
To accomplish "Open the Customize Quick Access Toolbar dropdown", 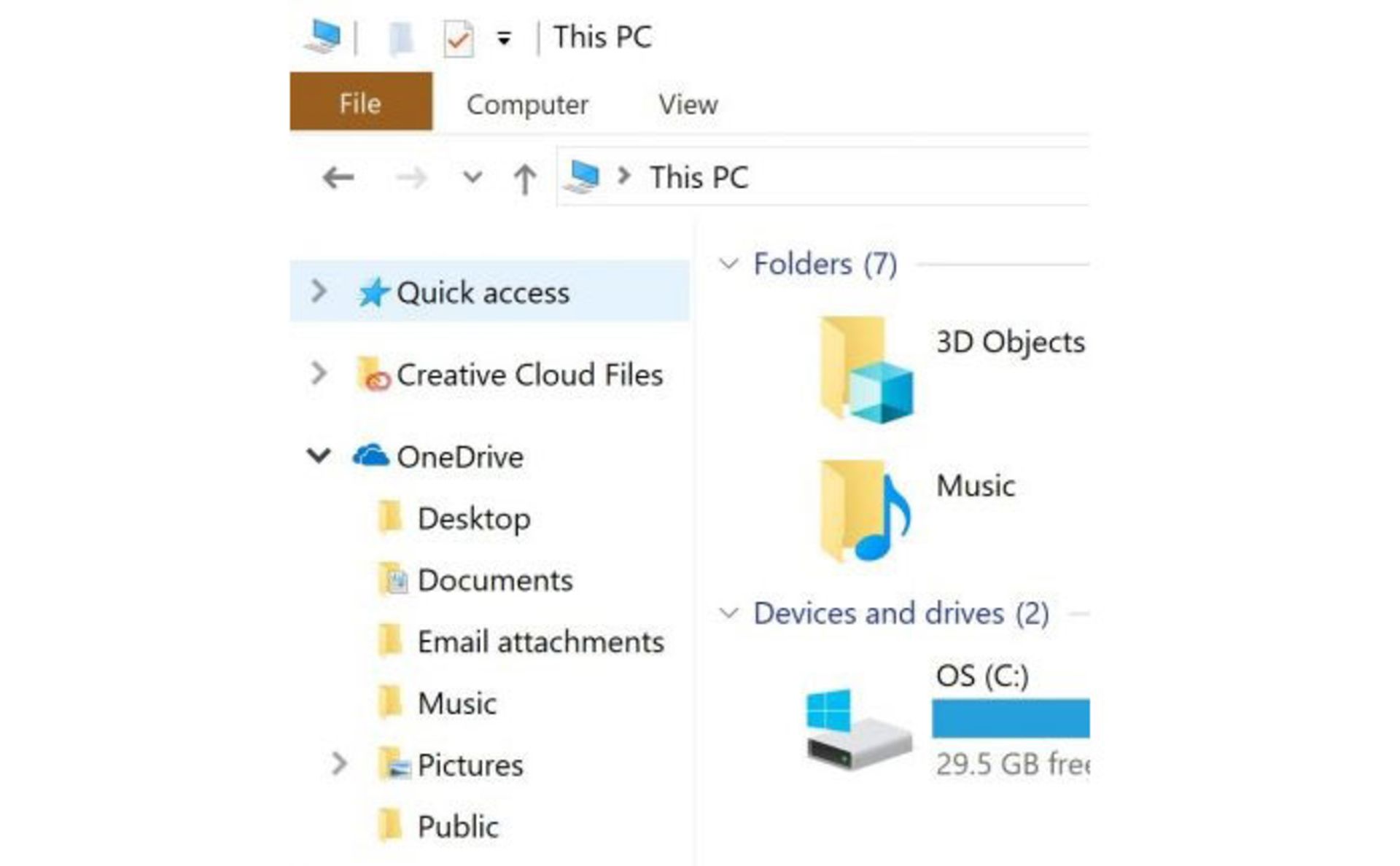I will click(x=503, y=39).
